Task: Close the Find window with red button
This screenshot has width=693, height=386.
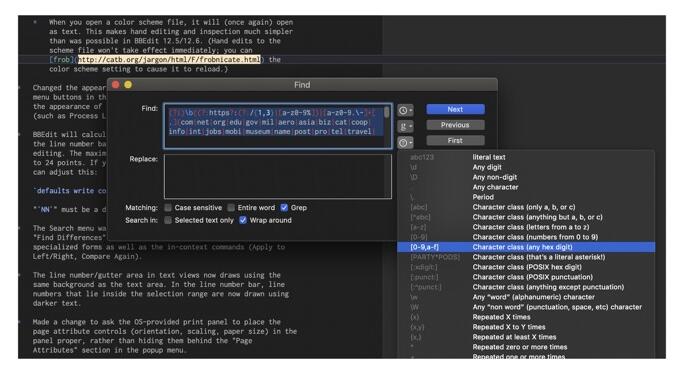Action: coord(116,84)
